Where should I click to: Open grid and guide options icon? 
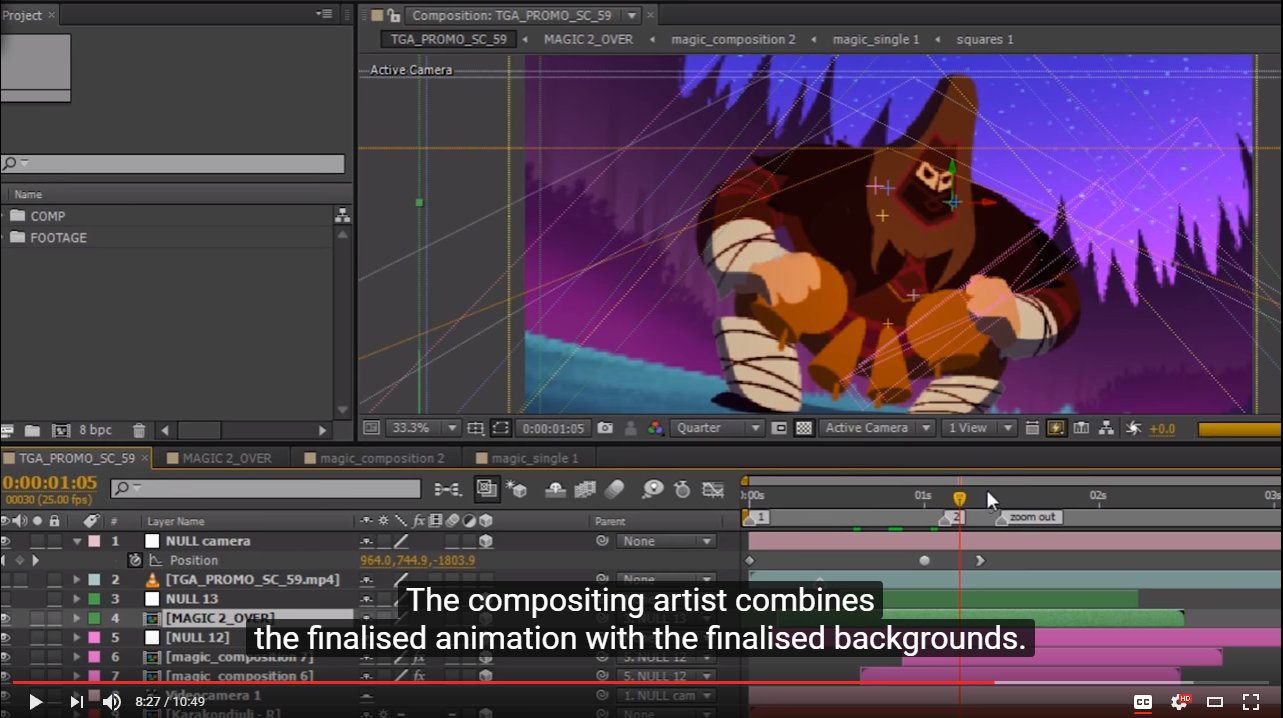coord(476,428)
